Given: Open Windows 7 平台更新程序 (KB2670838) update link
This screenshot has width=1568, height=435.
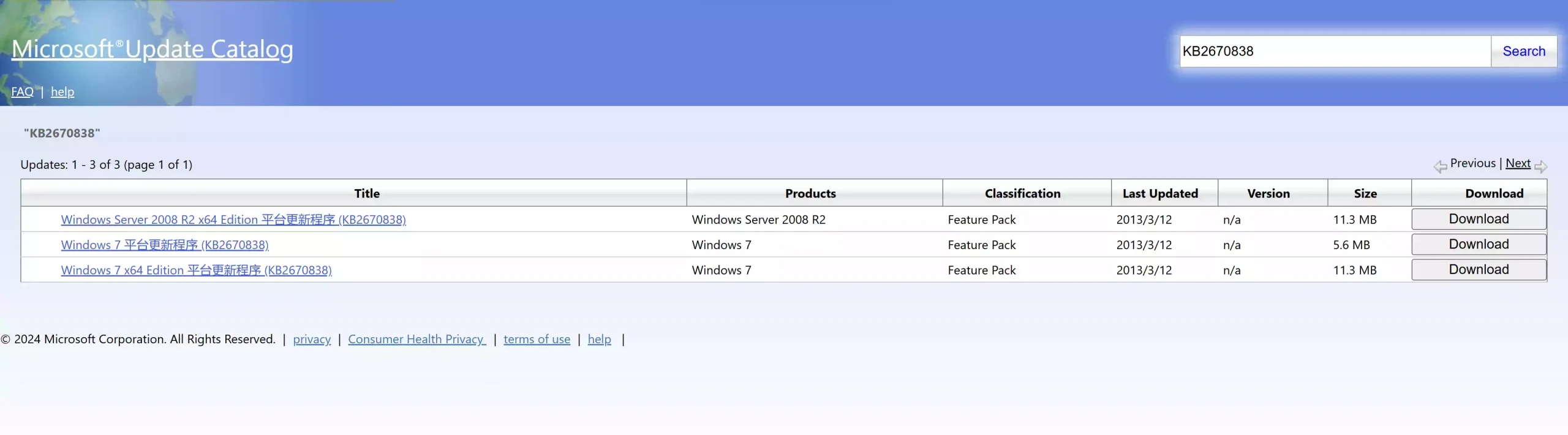Looking at the screenshot, I should click(x=165, y=245).
